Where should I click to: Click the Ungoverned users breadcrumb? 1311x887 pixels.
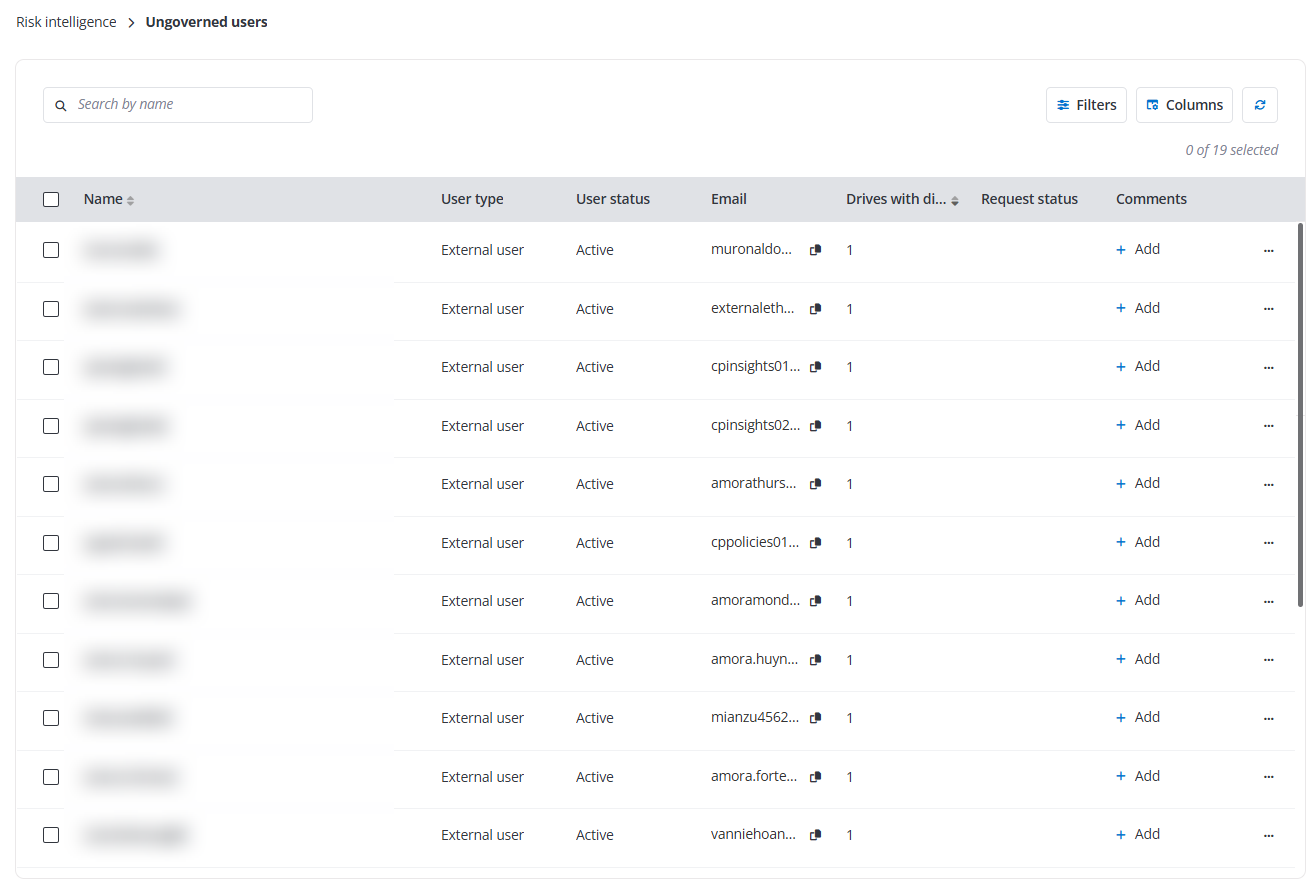point(206,22)
